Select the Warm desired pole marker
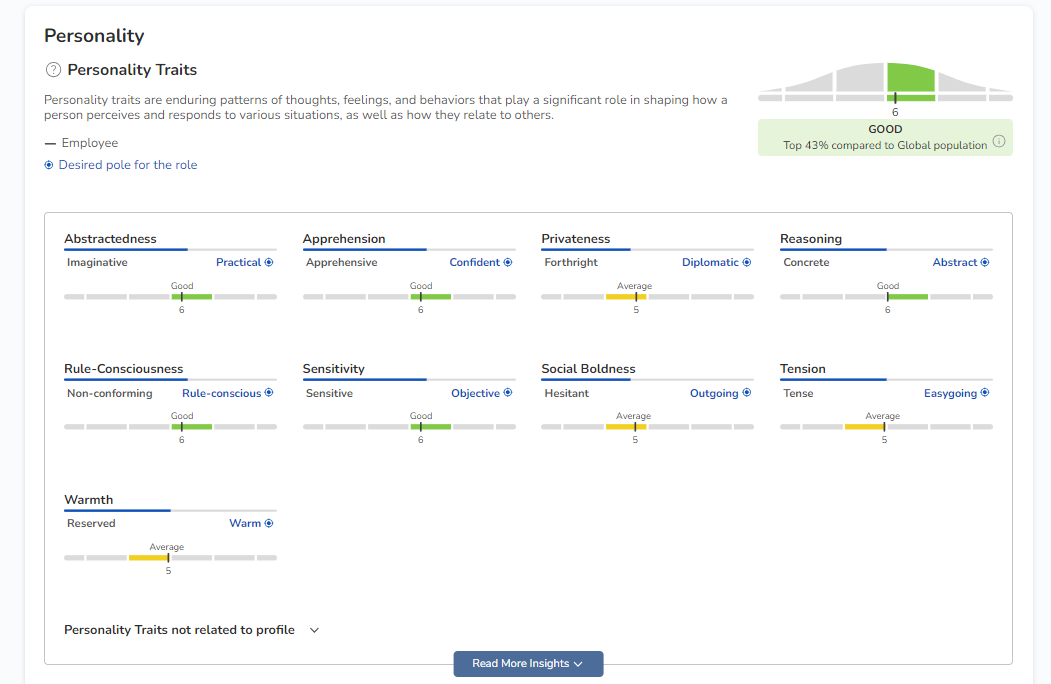Image resolution: width=1051 pixels, height=684 pixels. 269,524
